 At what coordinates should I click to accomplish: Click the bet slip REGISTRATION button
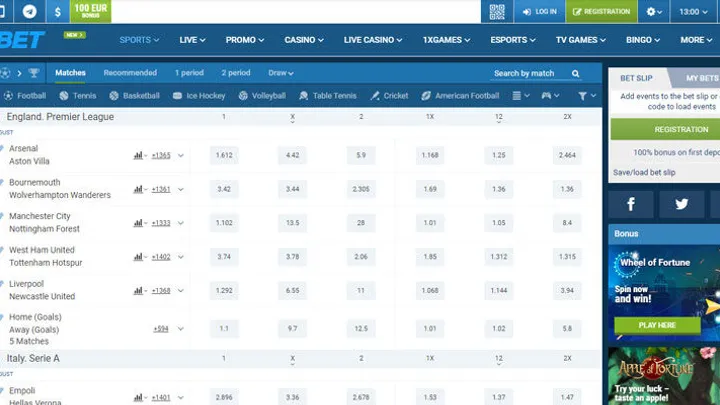pyautogui.click(x=665, y=129)
